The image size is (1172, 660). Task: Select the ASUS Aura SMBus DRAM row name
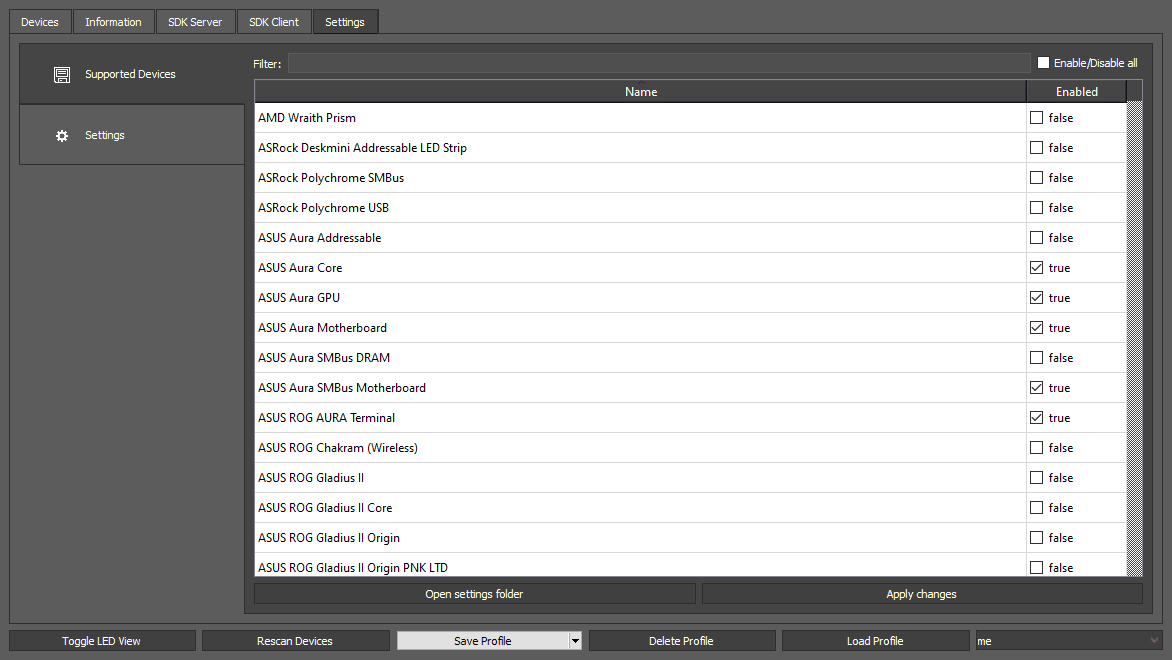[324, 357]
